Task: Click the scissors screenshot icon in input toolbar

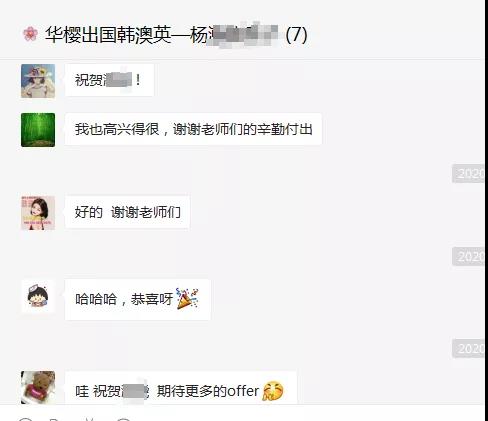Action: [x=89, y=419]
